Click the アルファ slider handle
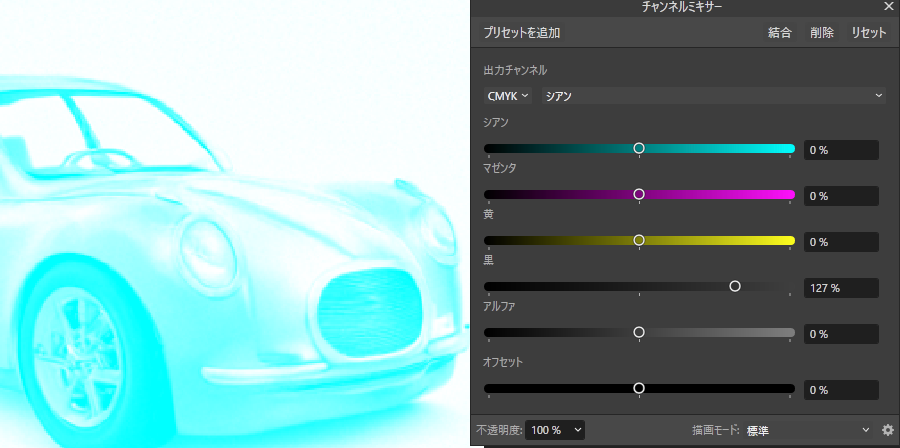Viewport: 900px width, 448px height. click(639, 332)
